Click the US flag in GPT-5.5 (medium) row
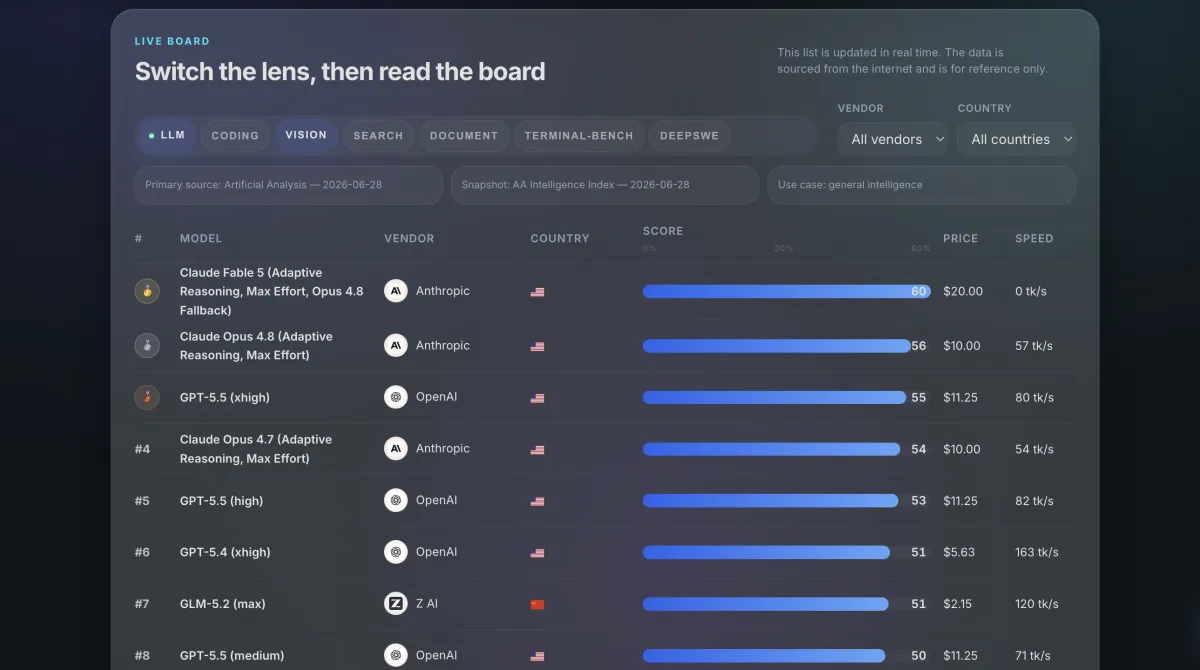Screen dimensions: 1200x670 coord(537,656)
